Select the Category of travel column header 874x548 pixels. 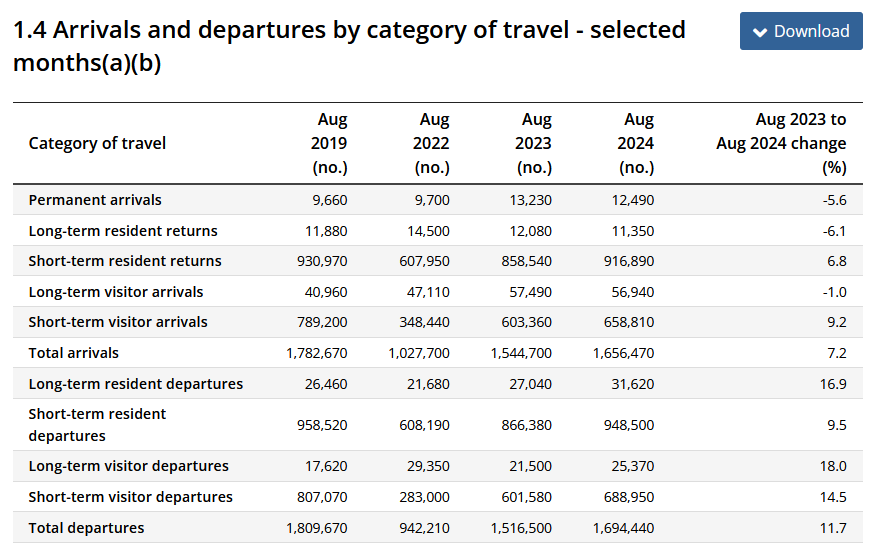coord(97,143)
